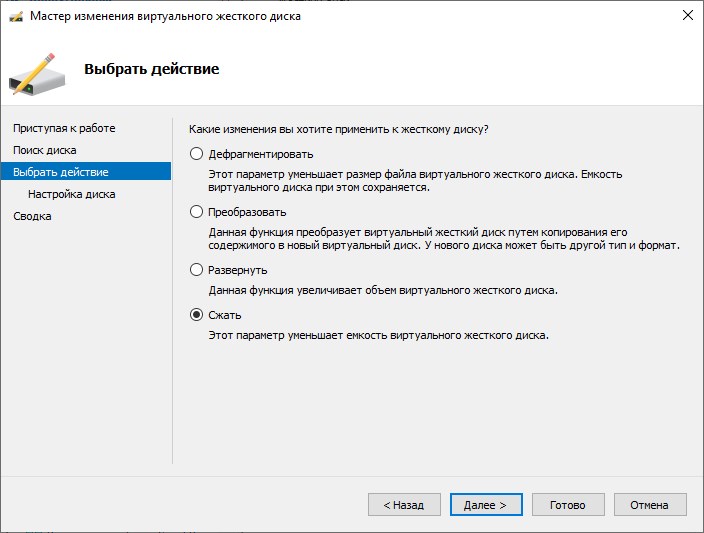Click the bold Выбрать действие page heading
704x533 pixels.
(x=151, y=69)
